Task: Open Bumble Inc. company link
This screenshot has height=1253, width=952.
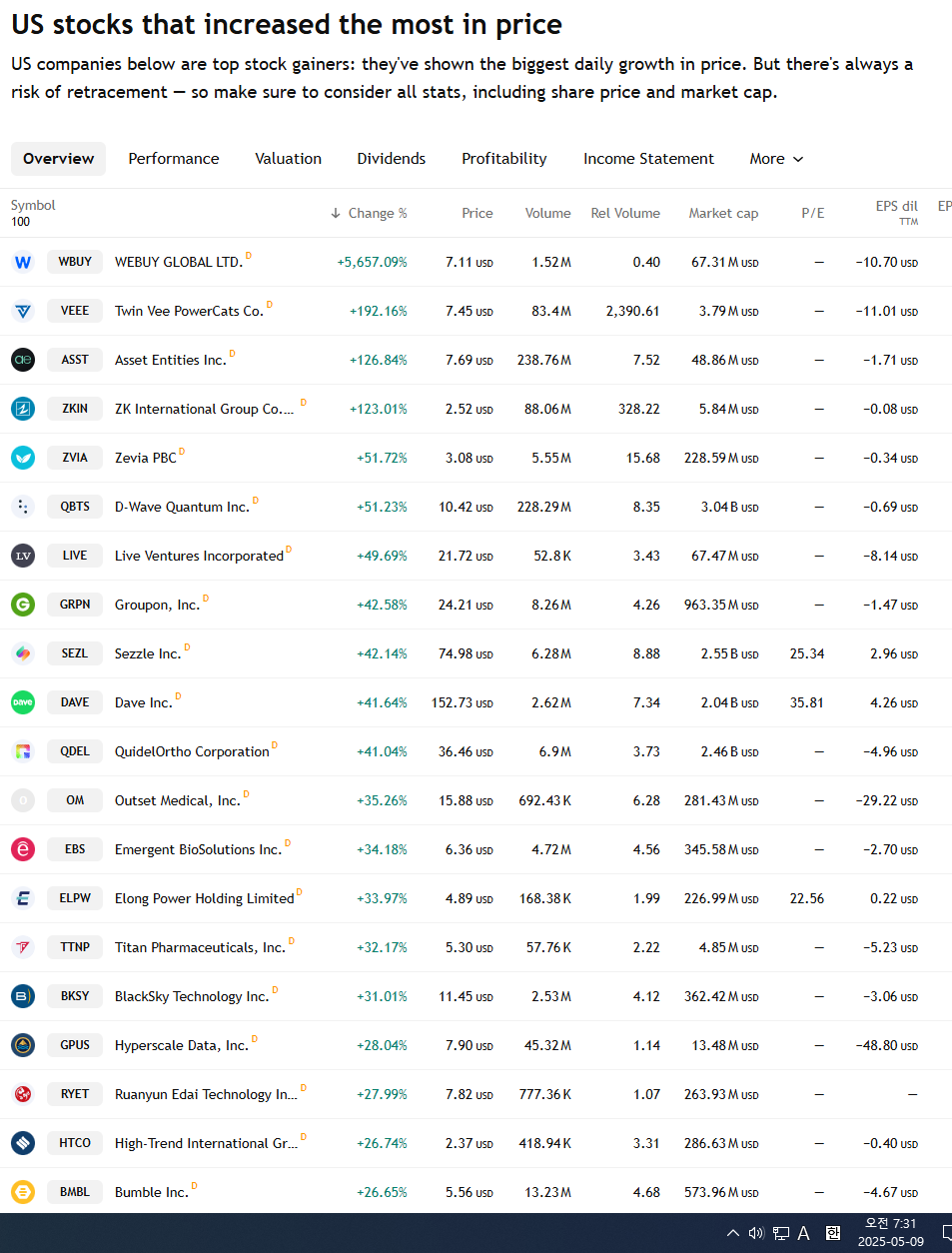Action: pos(152,1192)
